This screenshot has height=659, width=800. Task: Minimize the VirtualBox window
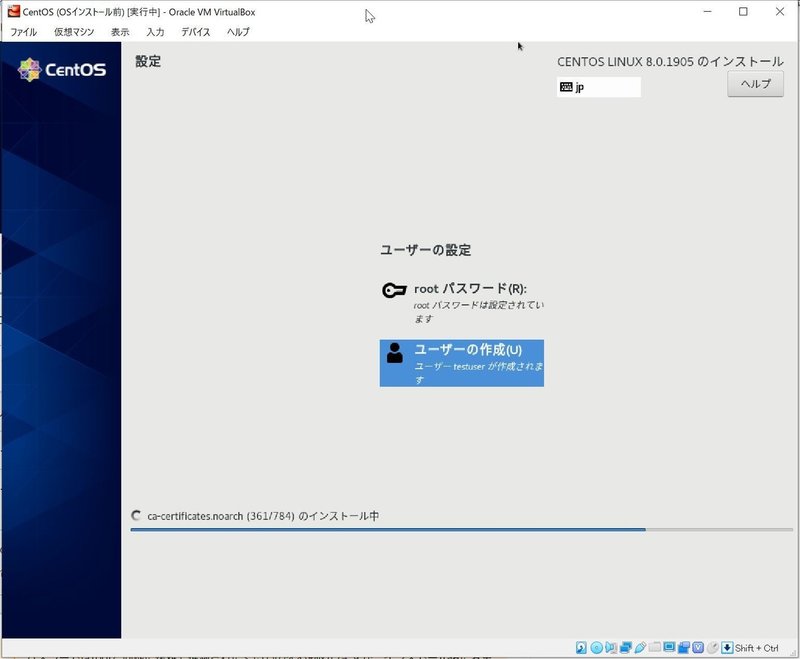[707, 11]
